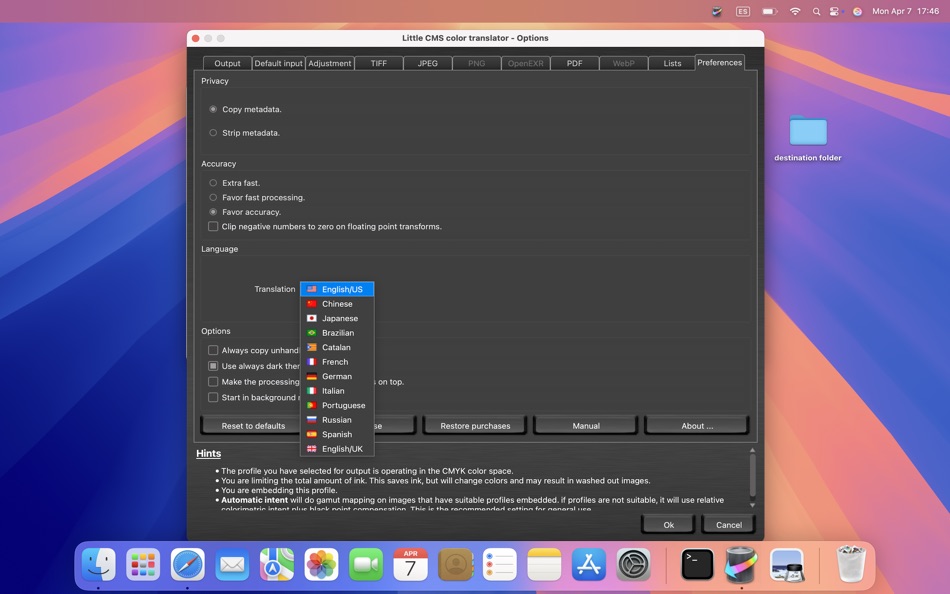This screenshot has width=950, height=594.
Task: Toggle Always copy unhandled checkbox
Action: 213,350
